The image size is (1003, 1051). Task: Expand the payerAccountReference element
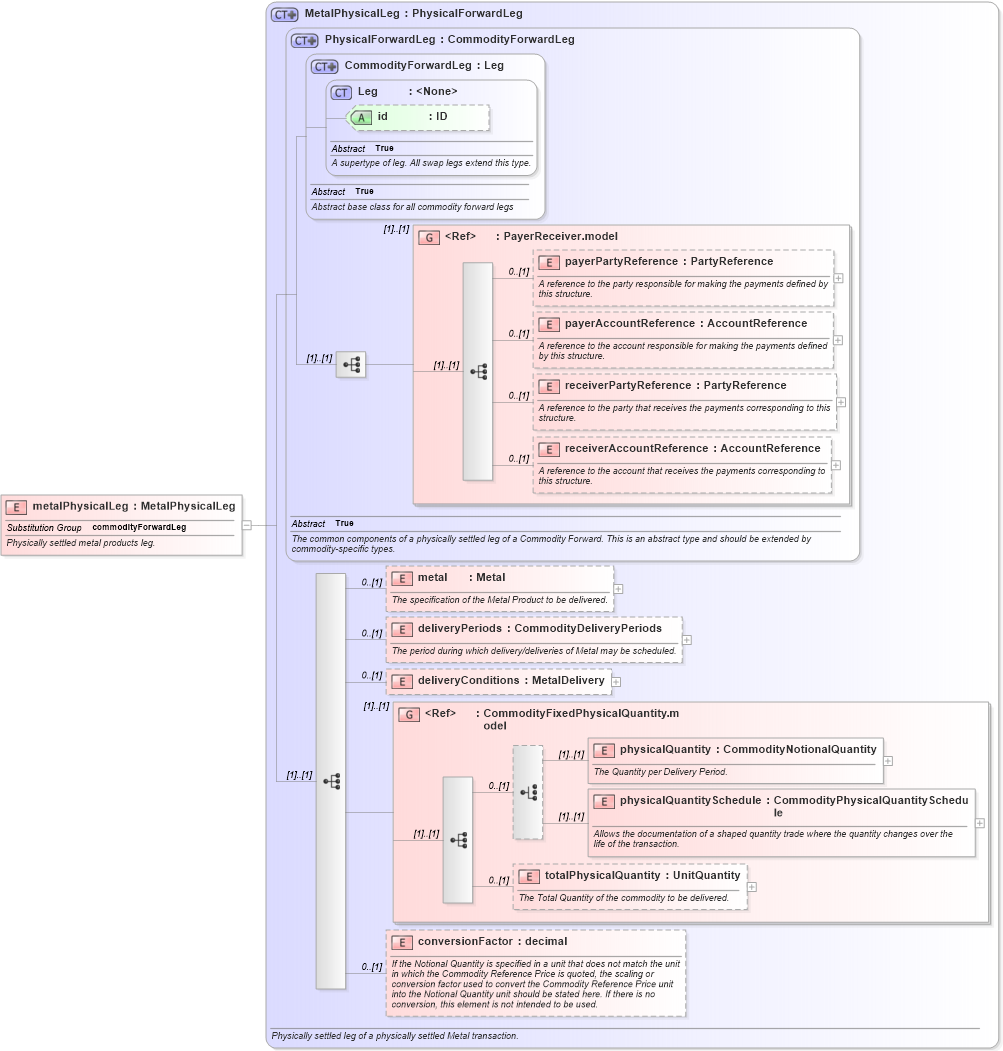pos(837,340)
